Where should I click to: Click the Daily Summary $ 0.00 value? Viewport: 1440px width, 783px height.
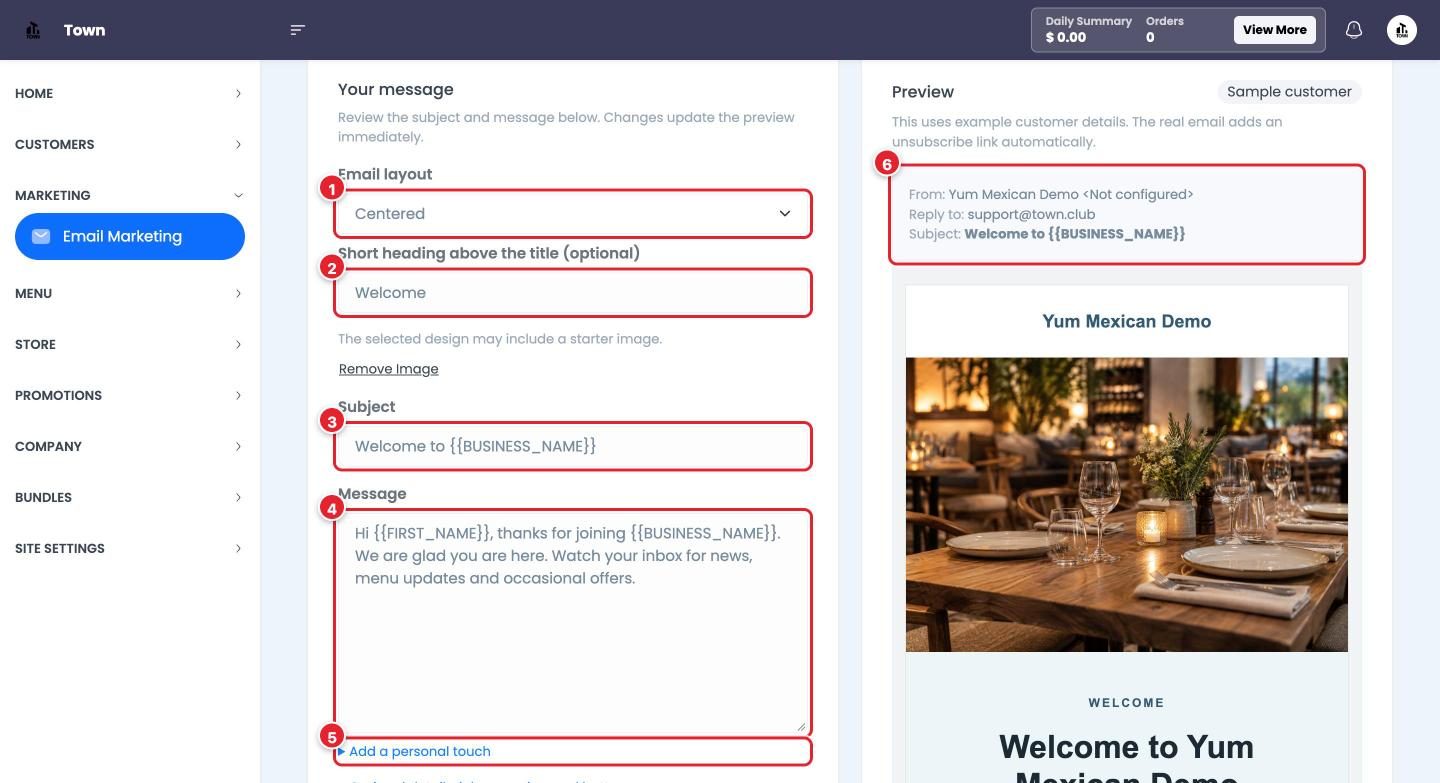pos(1066,38)
